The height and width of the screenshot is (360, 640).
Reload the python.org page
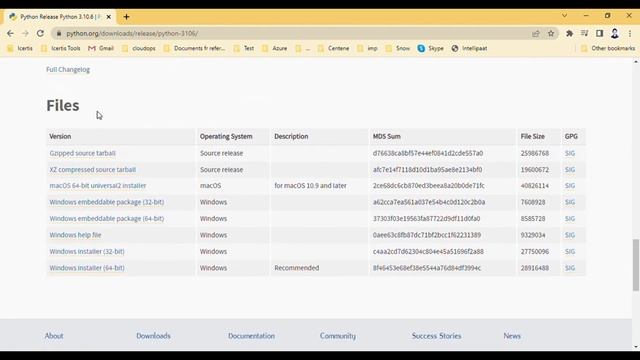tap(40, 33)
